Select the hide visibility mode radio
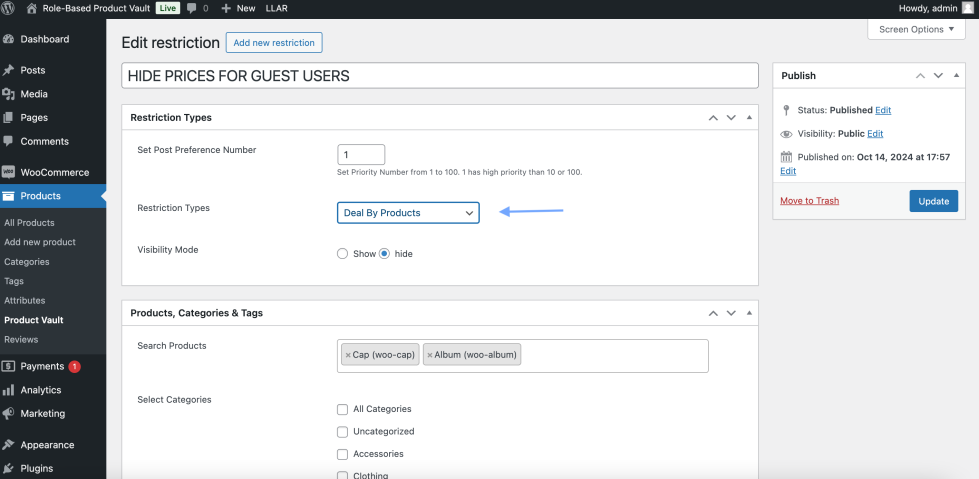Viewport: 979px width, 479px height. [x=384, y=254]
